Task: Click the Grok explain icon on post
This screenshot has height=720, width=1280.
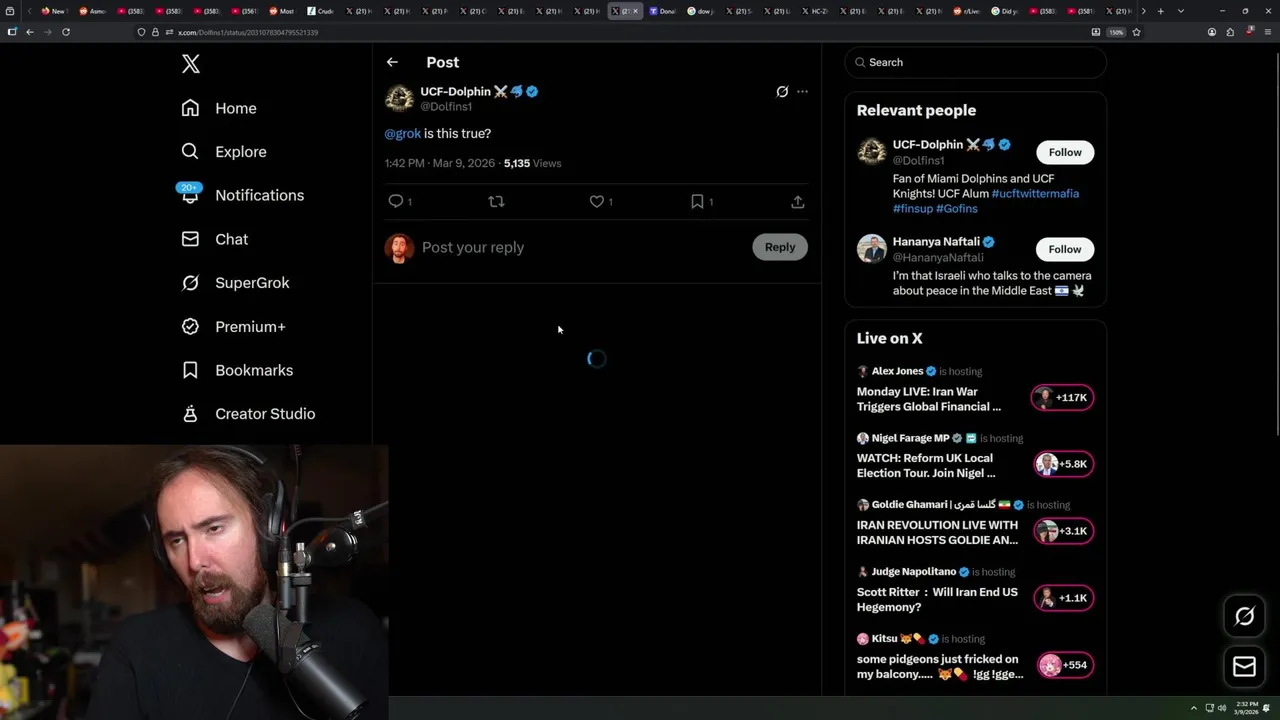Action: click(x=782, y=91)
